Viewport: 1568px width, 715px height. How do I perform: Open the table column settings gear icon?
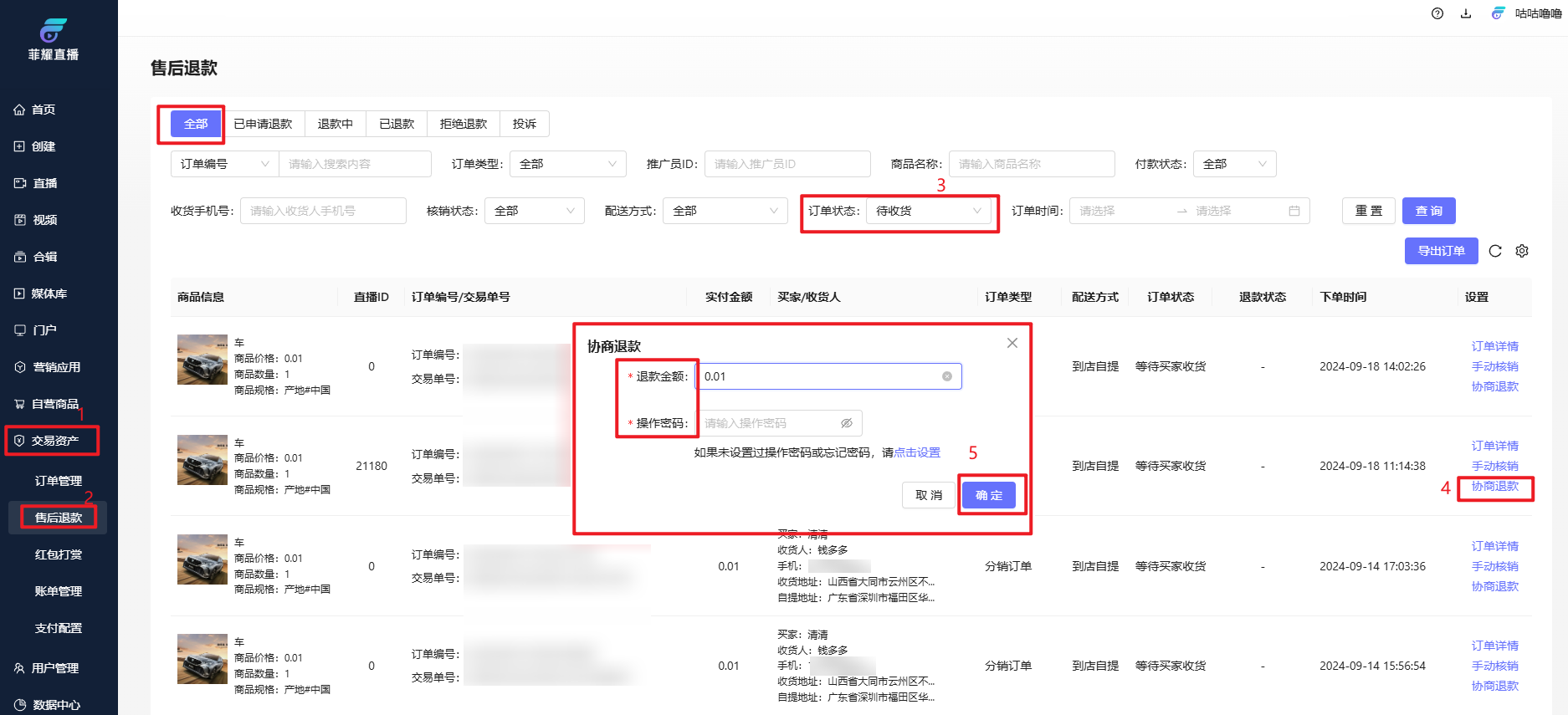1522,251
